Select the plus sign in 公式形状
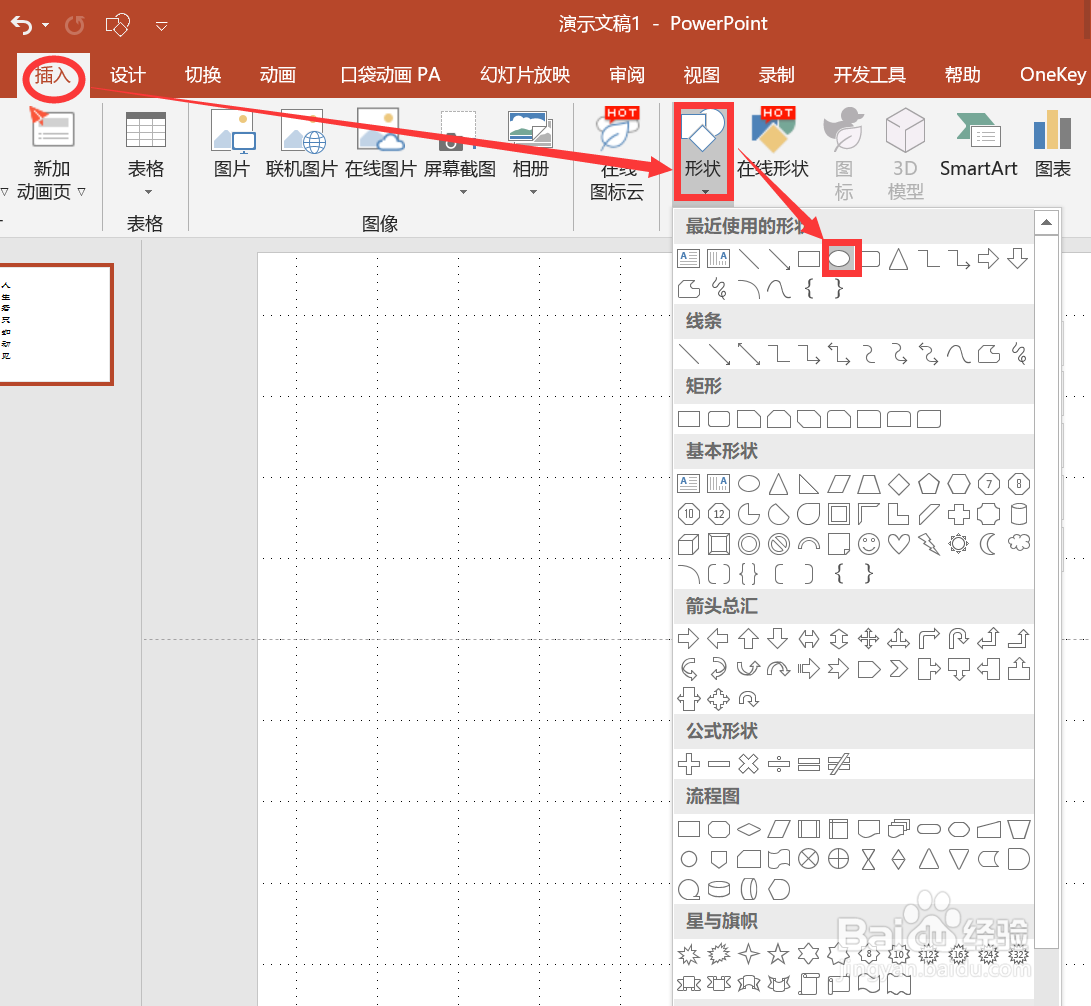 tap(689, 764)
